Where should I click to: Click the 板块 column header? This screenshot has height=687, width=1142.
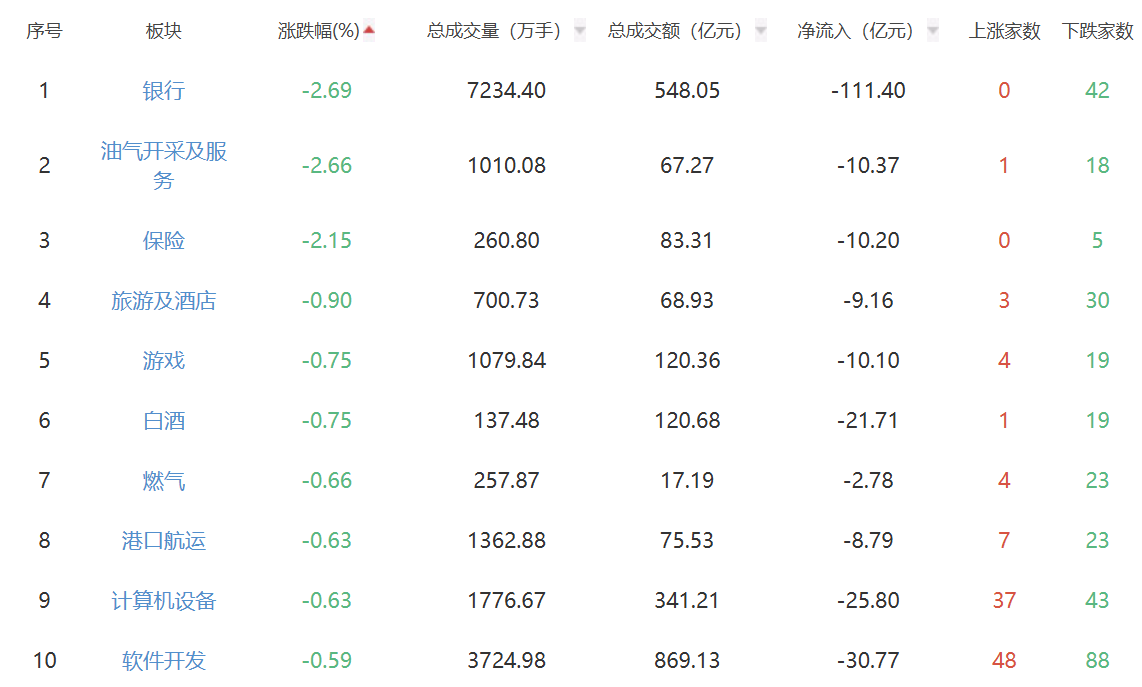[164, 31]
